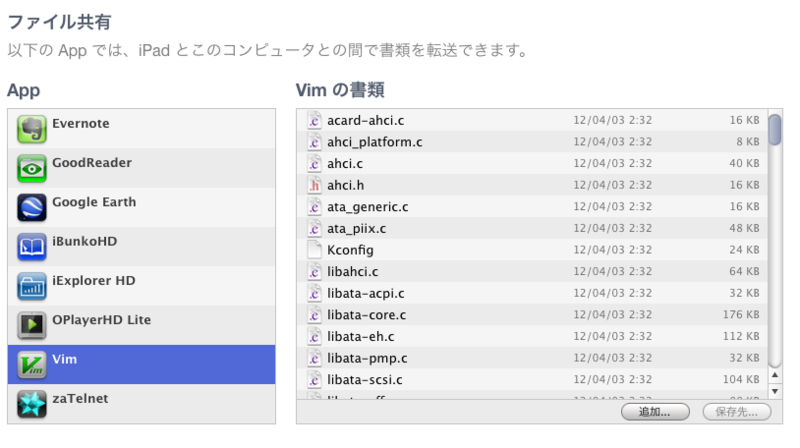The height and width of the screenshot is (448, 800).
Task: Click the file icon of libahci.c
Action: [314, 271]
